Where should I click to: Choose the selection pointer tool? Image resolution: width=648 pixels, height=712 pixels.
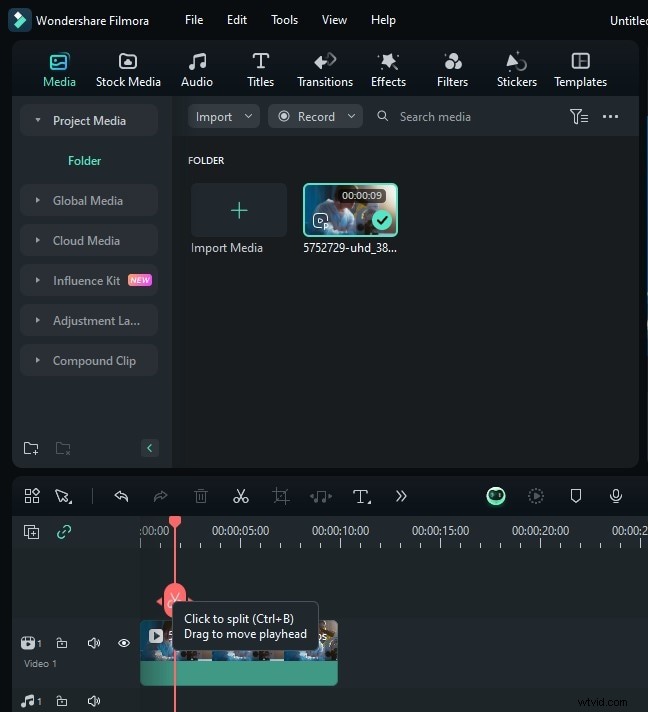pos(64,496)
